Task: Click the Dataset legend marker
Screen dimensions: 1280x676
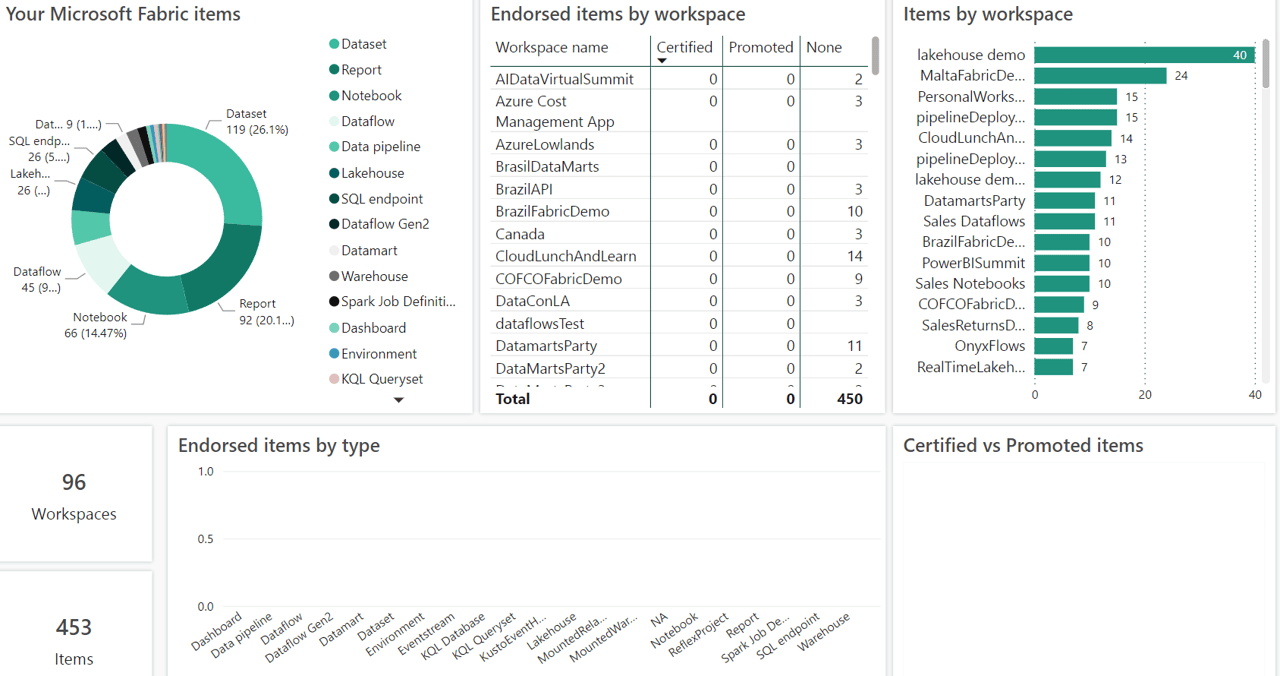Action: 334,44
